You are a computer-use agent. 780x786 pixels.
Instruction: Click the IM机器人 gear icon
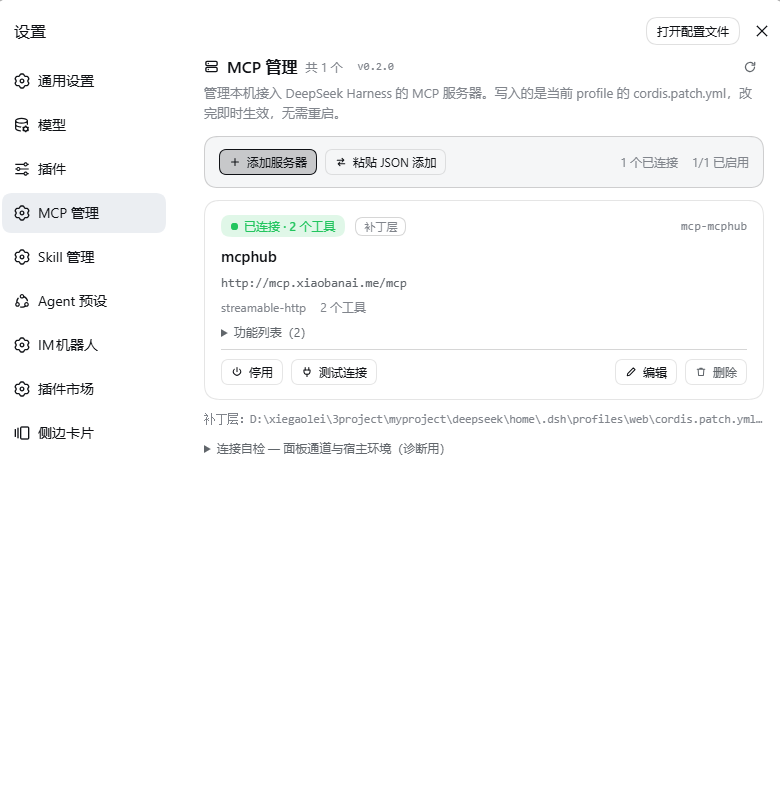[22, 345]
